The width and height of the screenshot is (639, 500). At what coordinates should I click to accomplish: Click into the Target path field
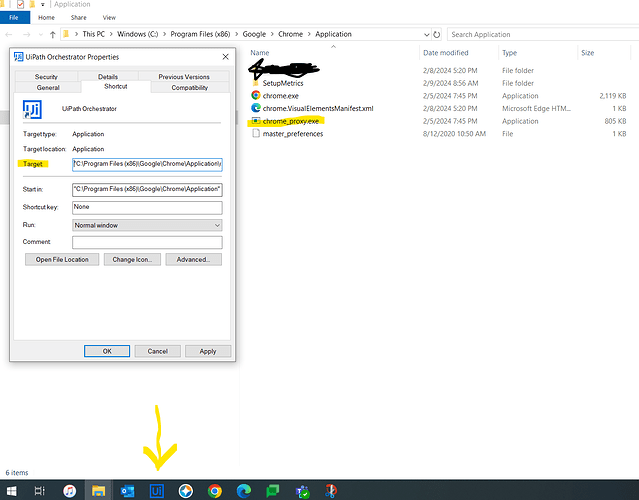147,164
